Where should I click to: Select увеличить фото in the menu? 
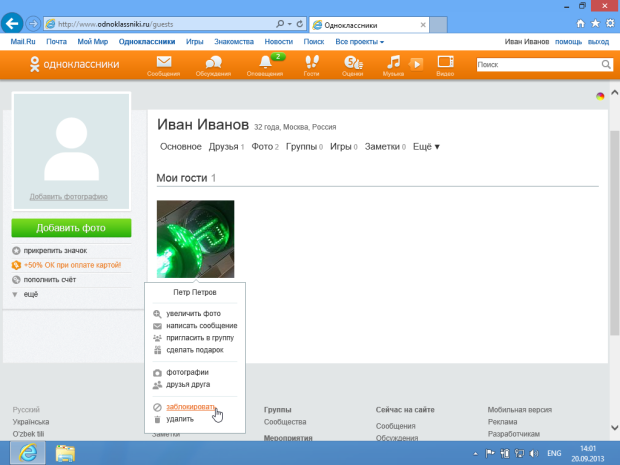193,314
